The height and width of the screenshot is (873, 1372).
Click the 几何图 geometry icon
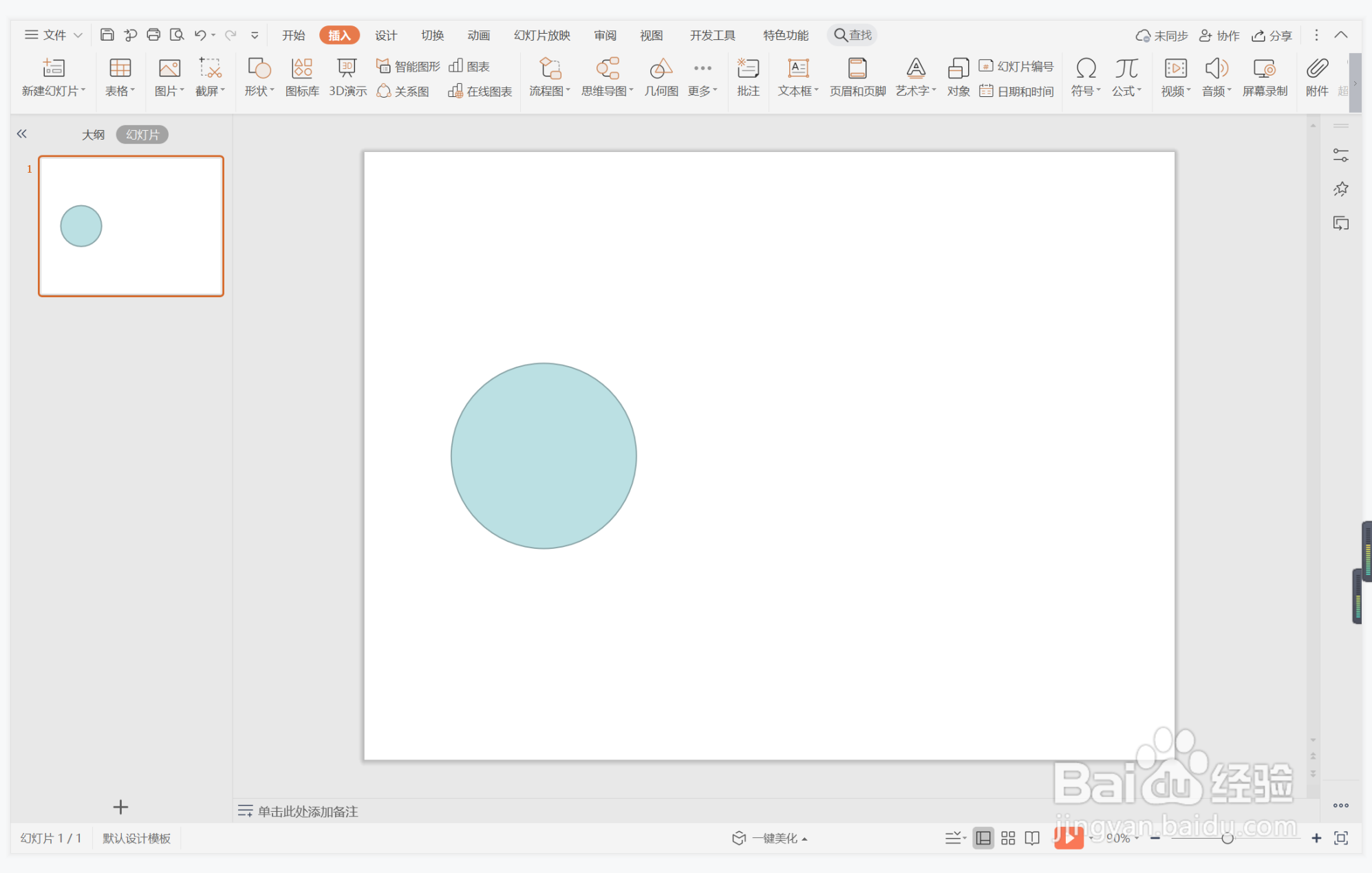tap(661, 76)
